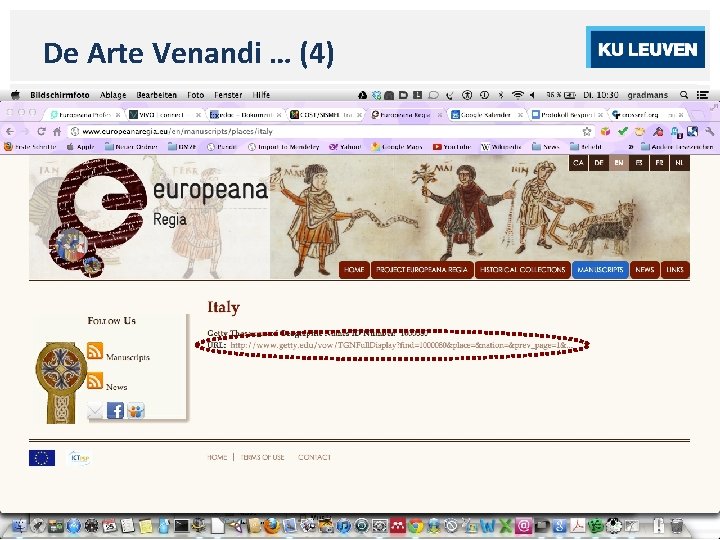Image resolution: width=720 pixels, height=540 pixels.
Task: Select the NL language button
Action: point(680,163)
